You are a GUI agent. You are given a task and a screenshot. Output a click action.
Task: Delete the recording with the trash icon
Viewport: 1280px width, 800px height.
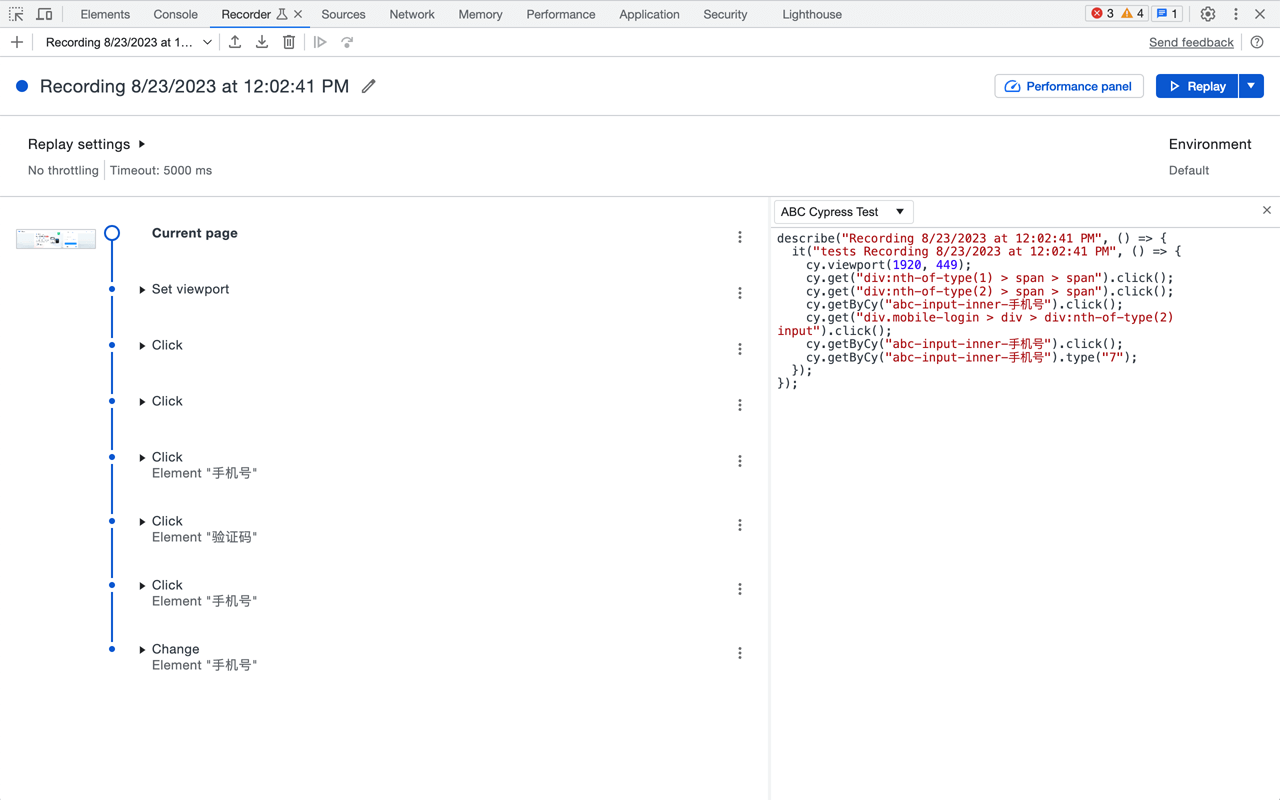coord(289,42)
